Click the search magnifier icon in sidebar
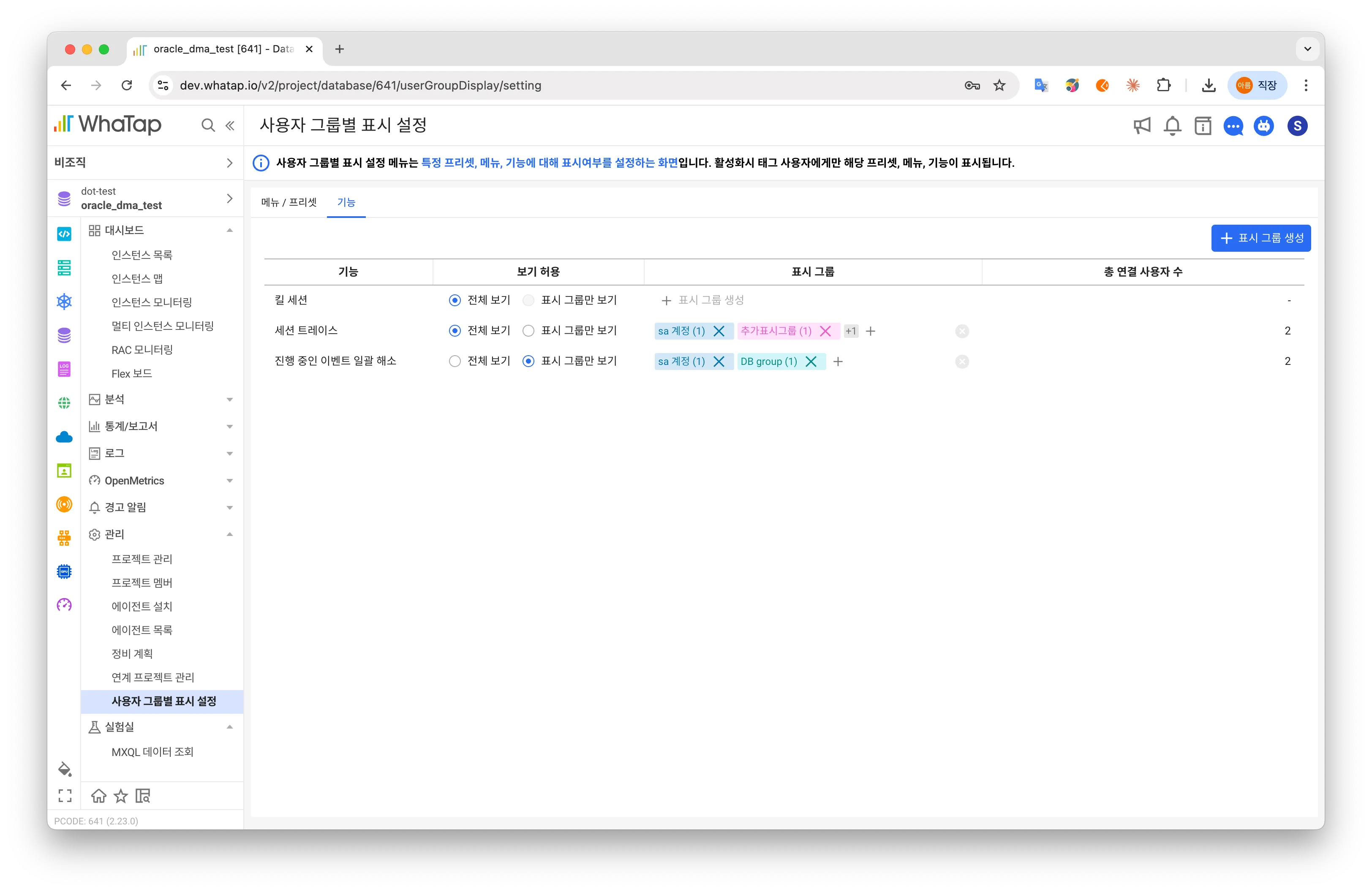The width and height of the screenshot is (1372, 892). coord(207,125)
